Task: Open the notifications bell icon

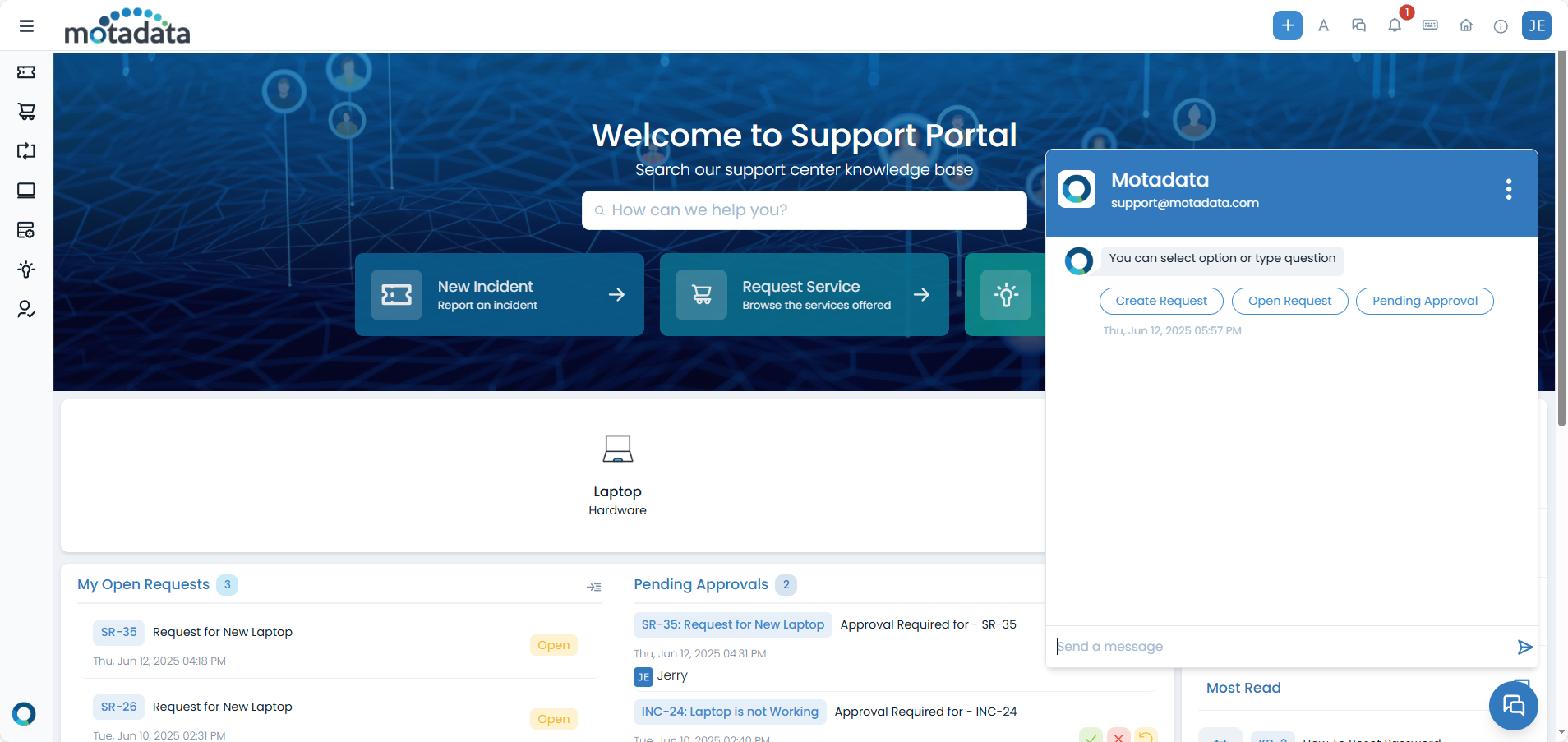Action: click(x=1395, y=25)
